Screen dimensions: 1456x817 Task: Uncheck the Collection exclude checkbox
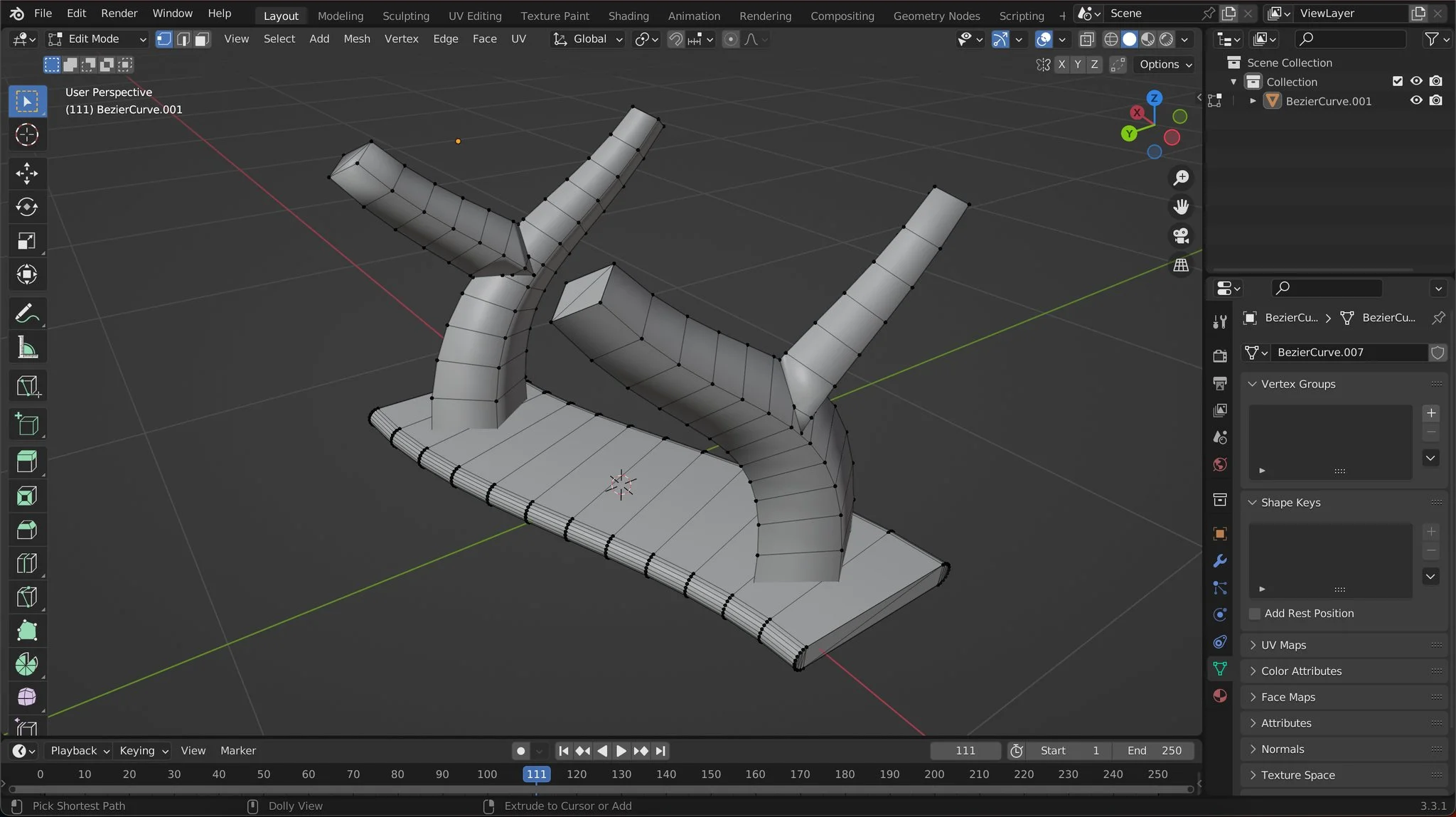click(x=1397, y=81)
